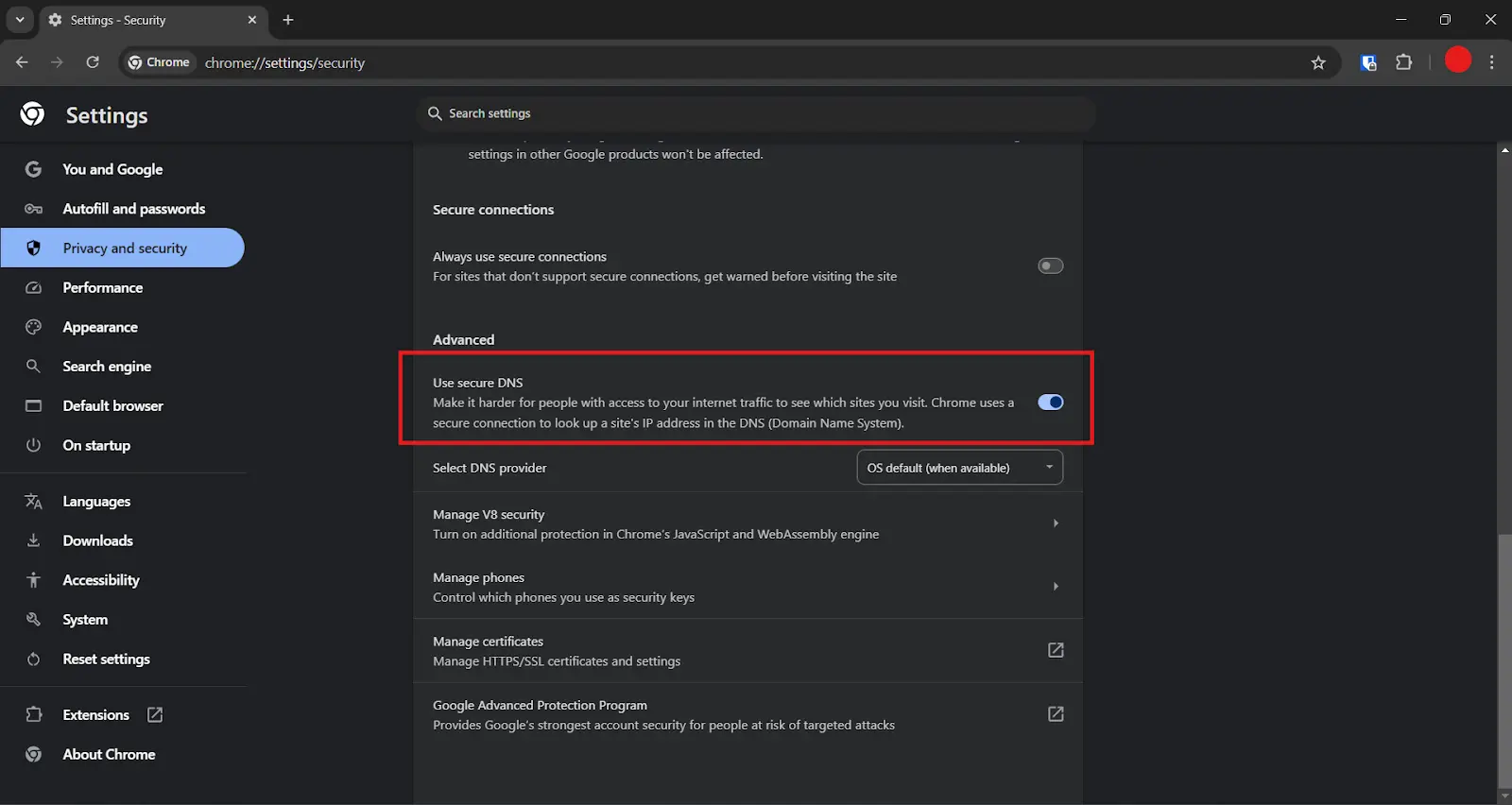
Task: Open About Chrome page
Action: [x=109, y=755]
